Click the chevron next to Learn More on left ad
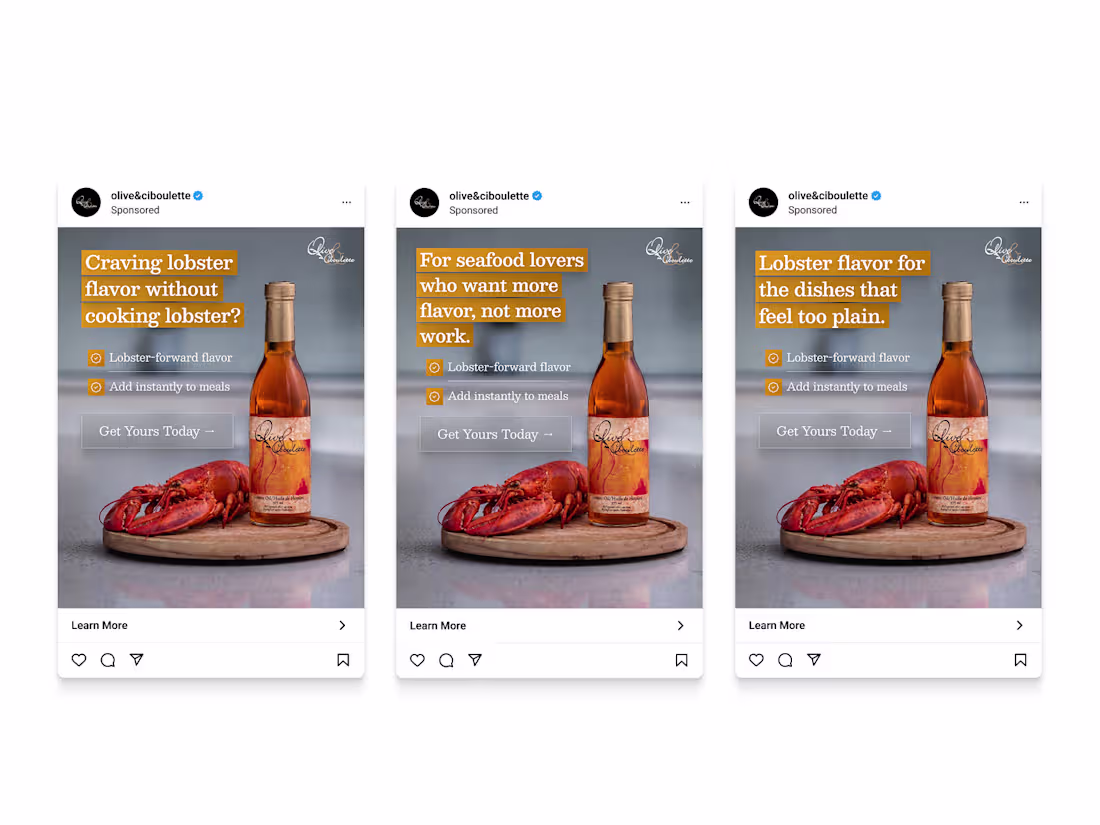The image size is (1100, 825). [x=343, y=625]
